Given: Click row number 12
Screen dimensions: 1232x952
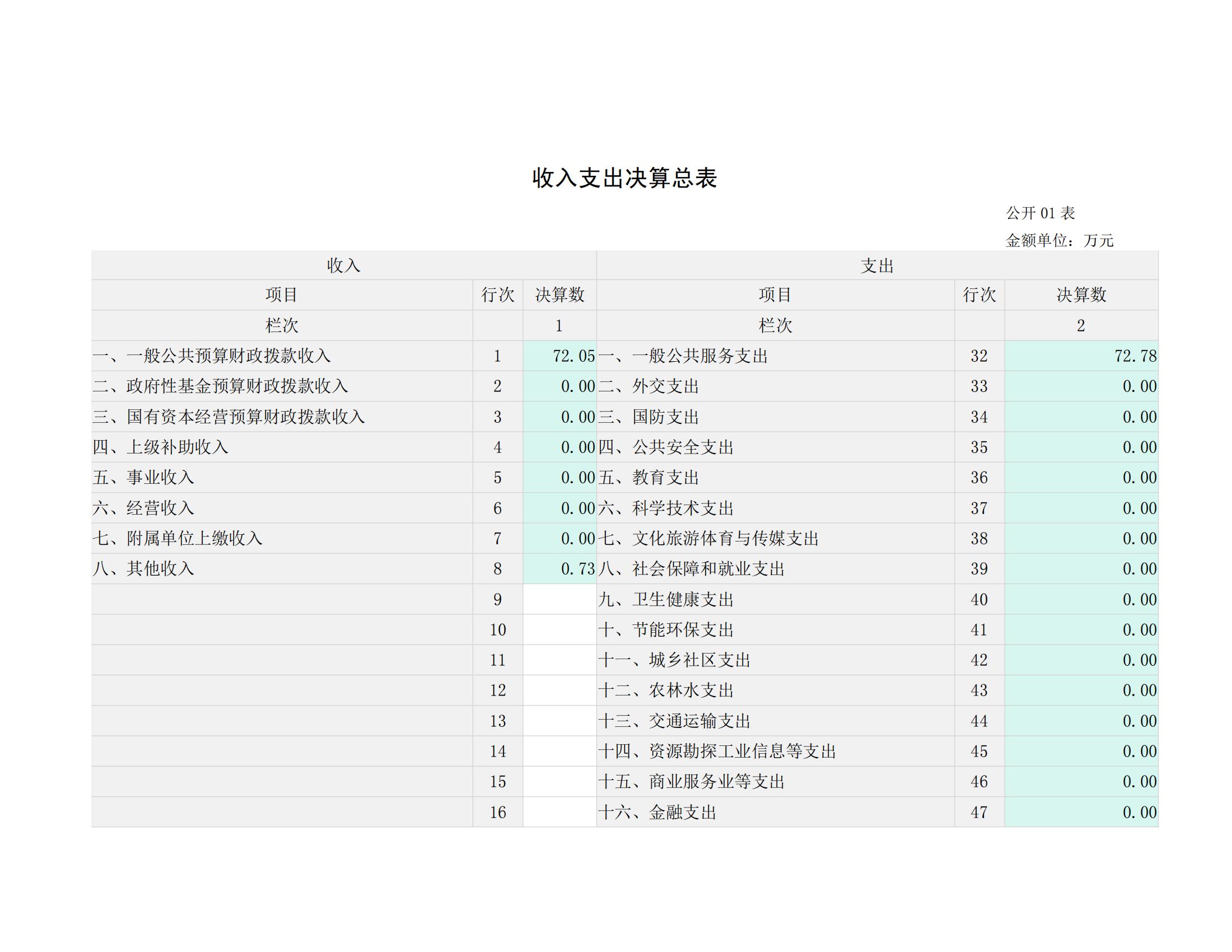Looking at the screenshot, I should point(497,690).
